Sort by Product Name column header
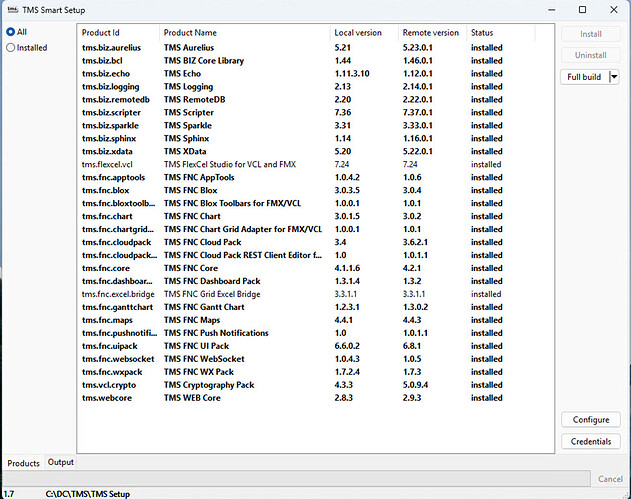The image size is (631, 499). [x=243, y=33]
